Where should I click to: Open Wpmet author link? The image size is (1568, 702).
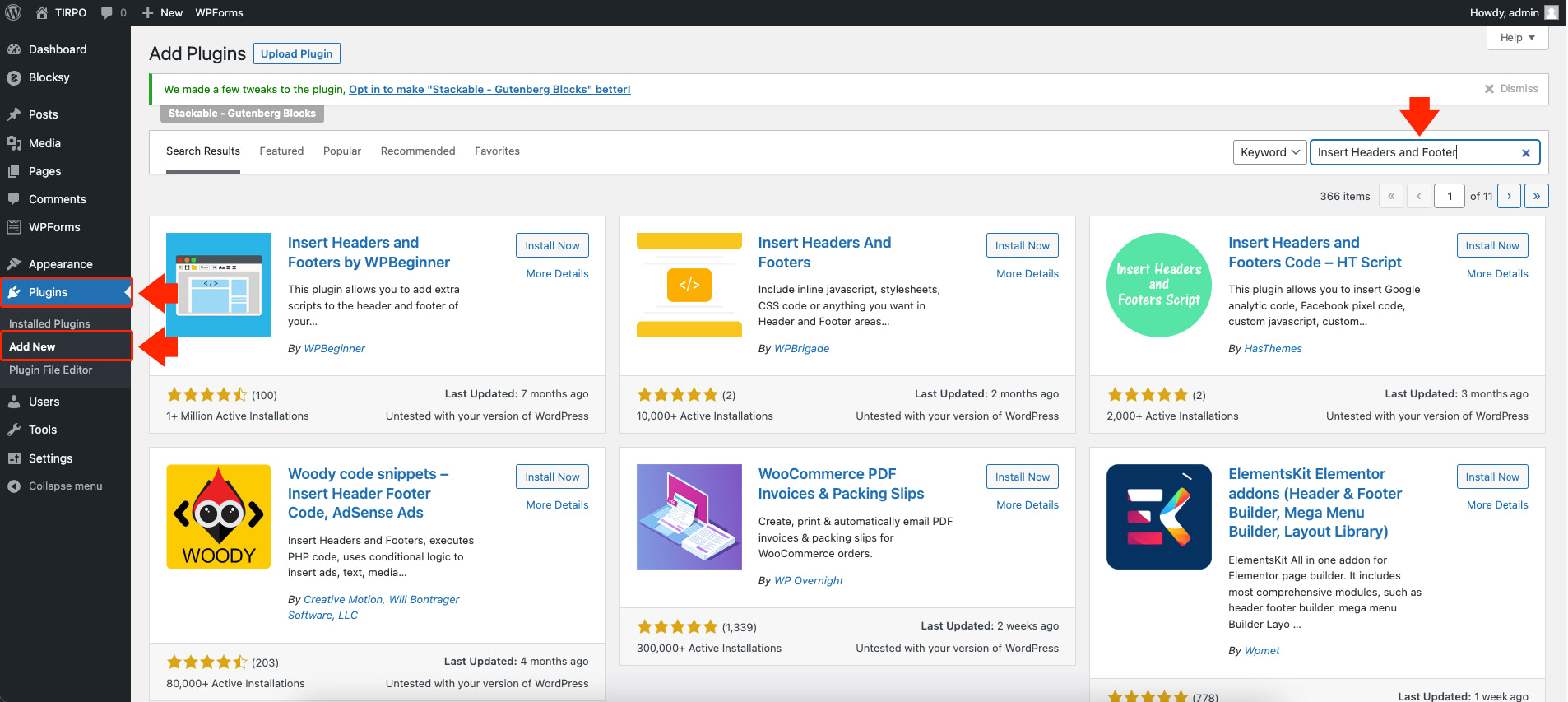click(1262, 651)
